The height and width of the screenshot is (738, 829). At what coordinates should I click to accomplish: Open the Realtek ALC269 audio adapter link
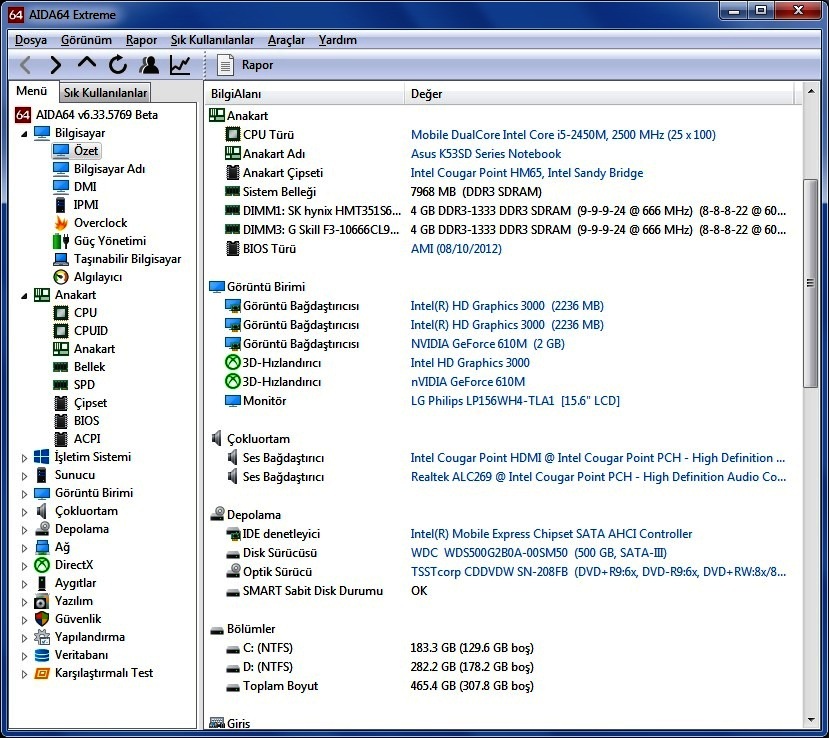tap(598, 477)
